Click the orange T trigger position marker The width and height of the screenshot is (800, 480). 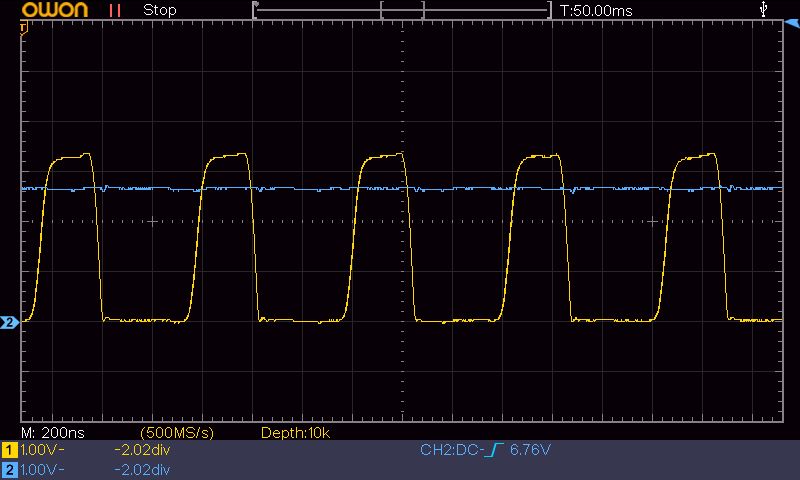(23, 29)
